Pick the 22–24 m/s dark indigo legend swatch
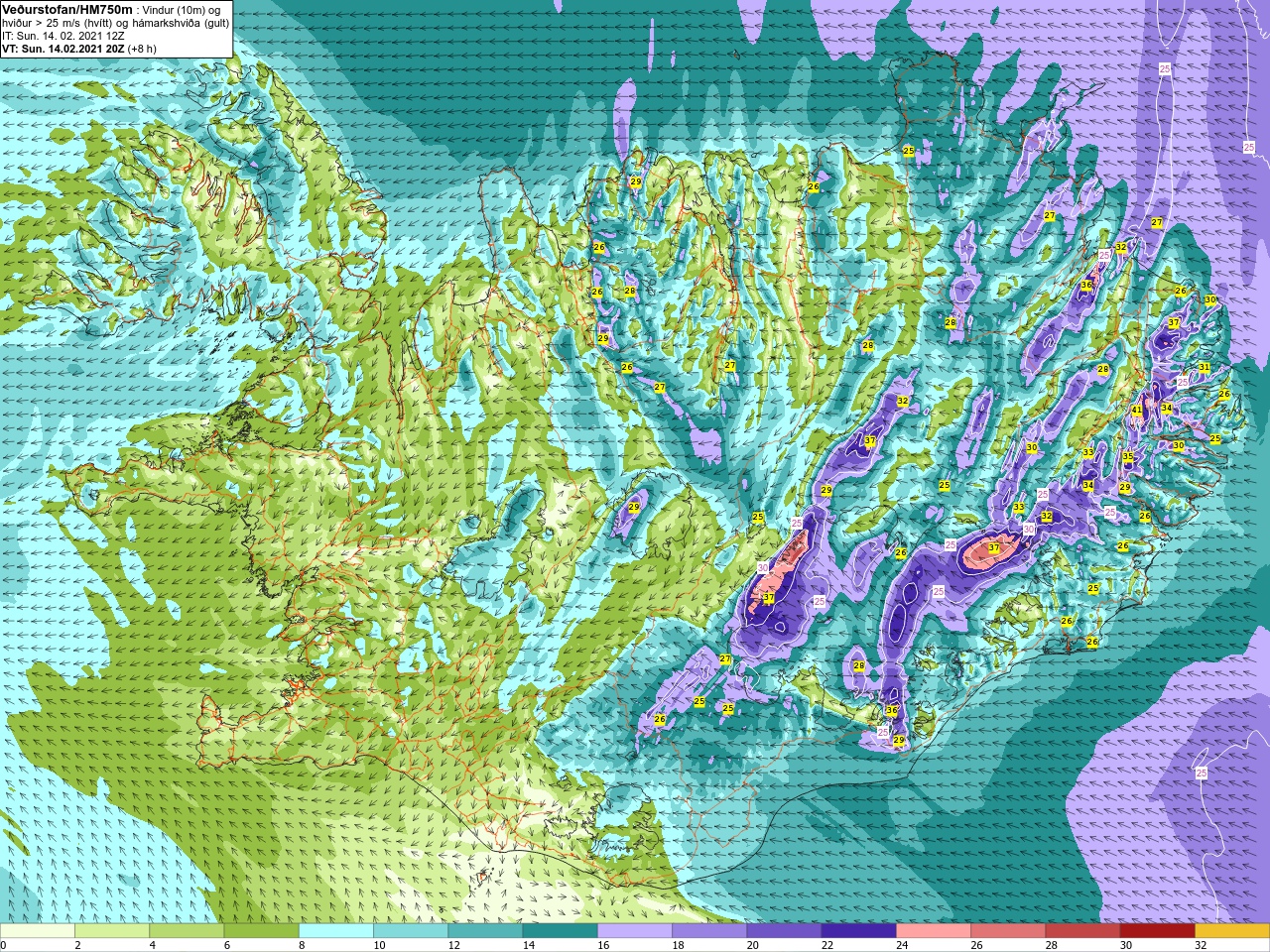This screenshot has height=952, width=1270. click(x=858, y=931)
